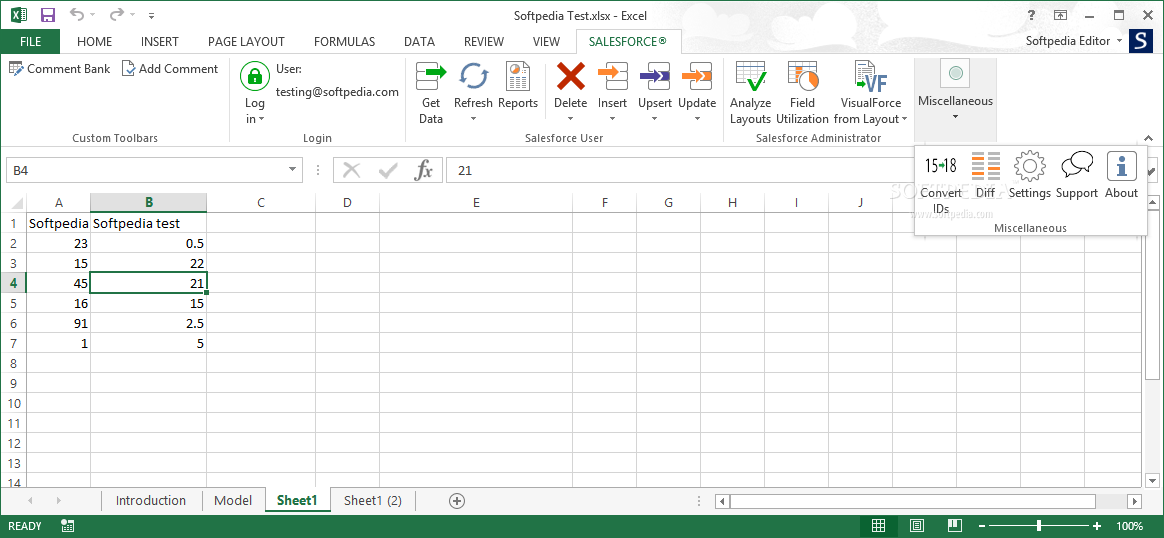Click the horizontal scrollbar right arrow
Viewport: 1164px width, 538px height.
tap(1133, 502)
